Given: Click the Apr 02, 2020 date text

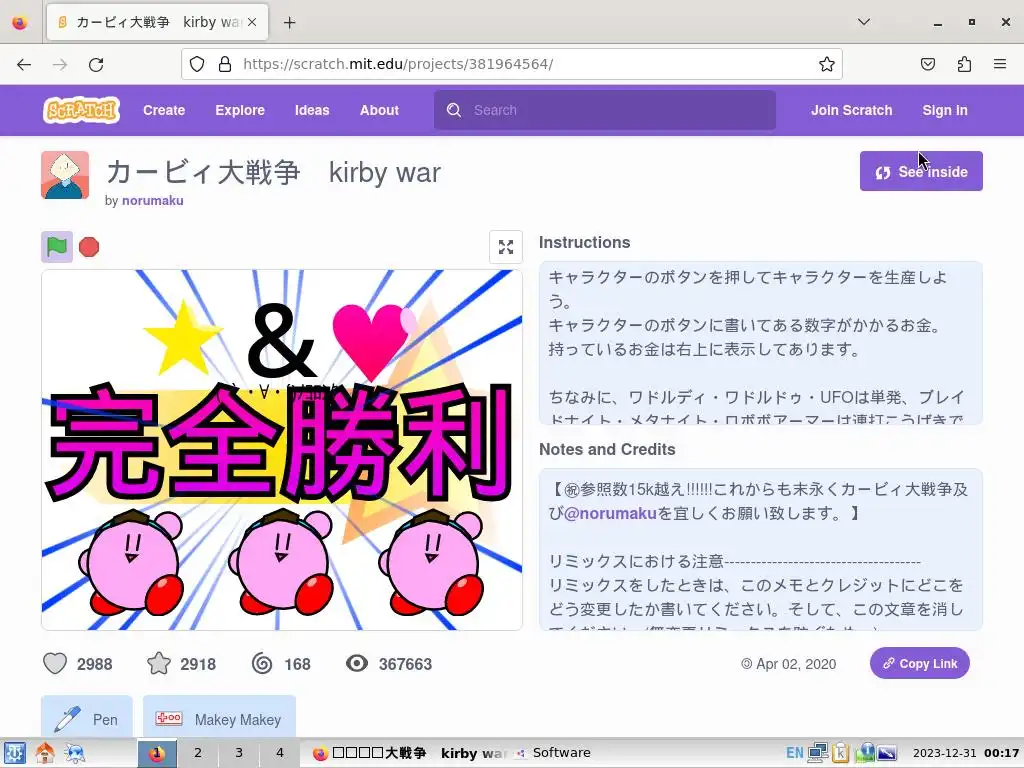Looking at the screenshot, I should [795, 664].
